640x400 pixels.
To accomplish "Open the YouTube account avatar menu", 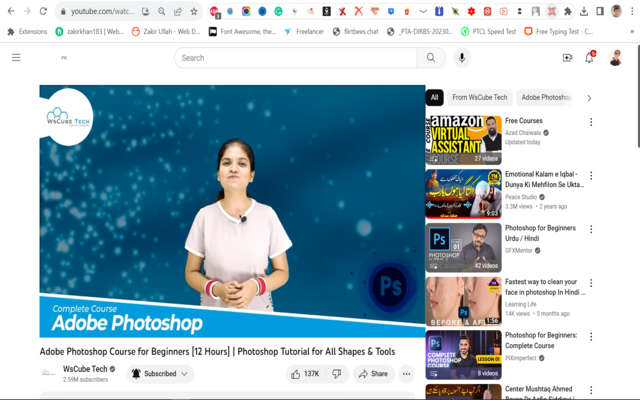I will 616,58.
